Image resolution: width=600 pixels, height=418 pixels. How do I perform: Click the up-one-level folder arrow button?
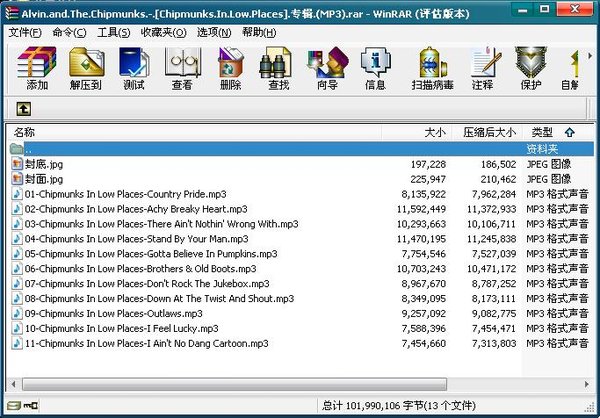click(x=24, y=109)
